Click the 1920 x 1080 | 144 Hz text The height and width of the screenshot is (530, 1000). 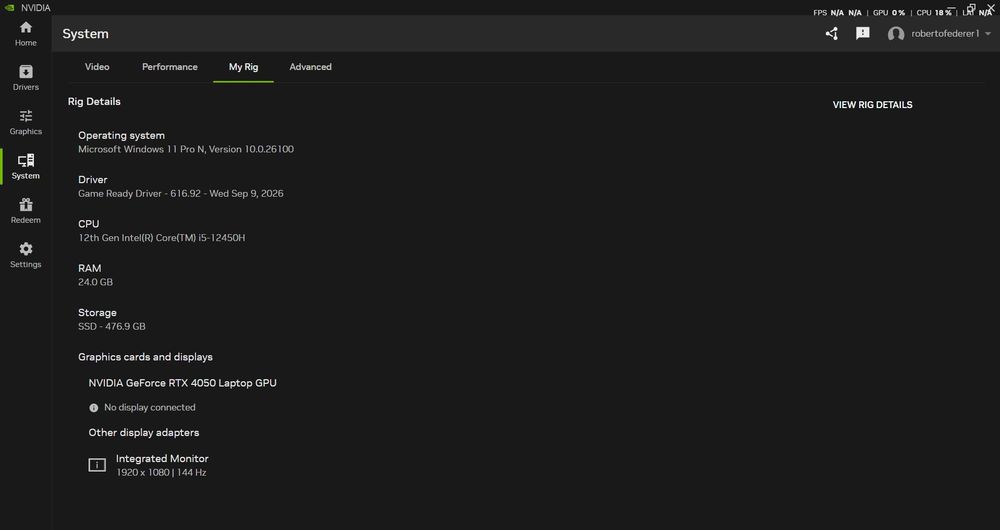[161, 473]
